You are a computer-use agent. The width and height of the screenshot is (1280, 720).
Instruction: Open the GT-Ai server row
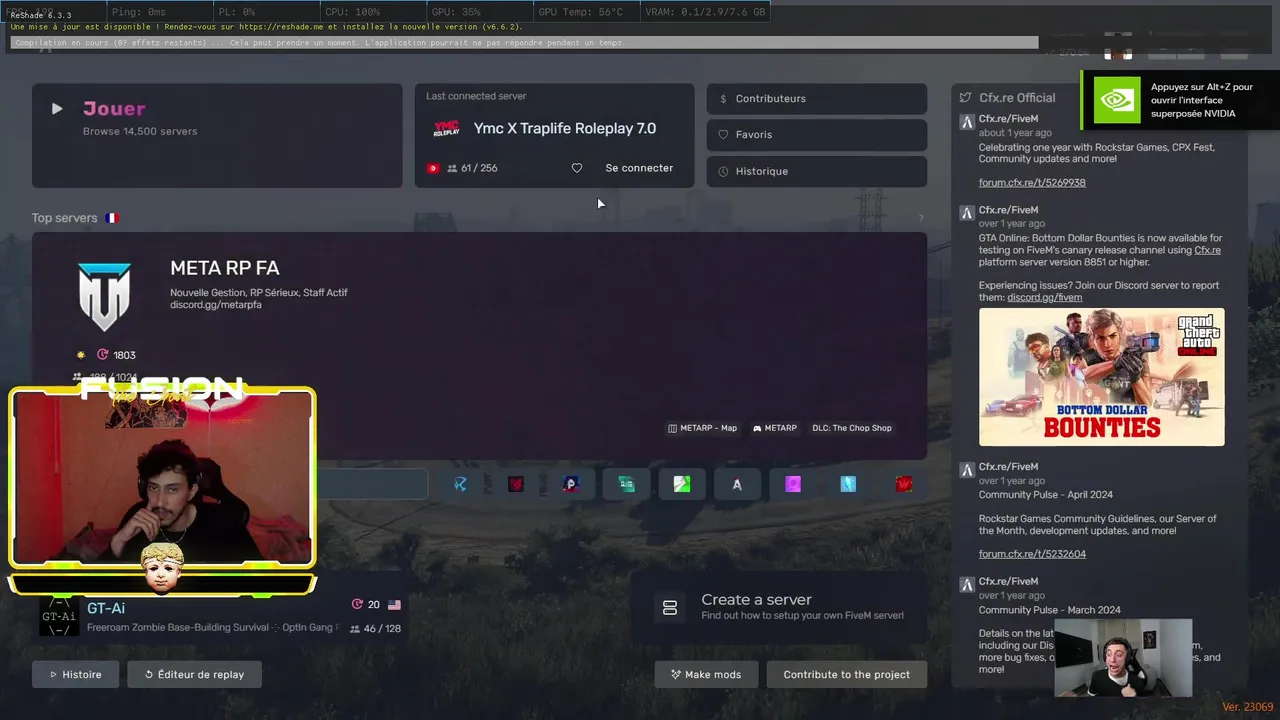[x=221, y=617]
